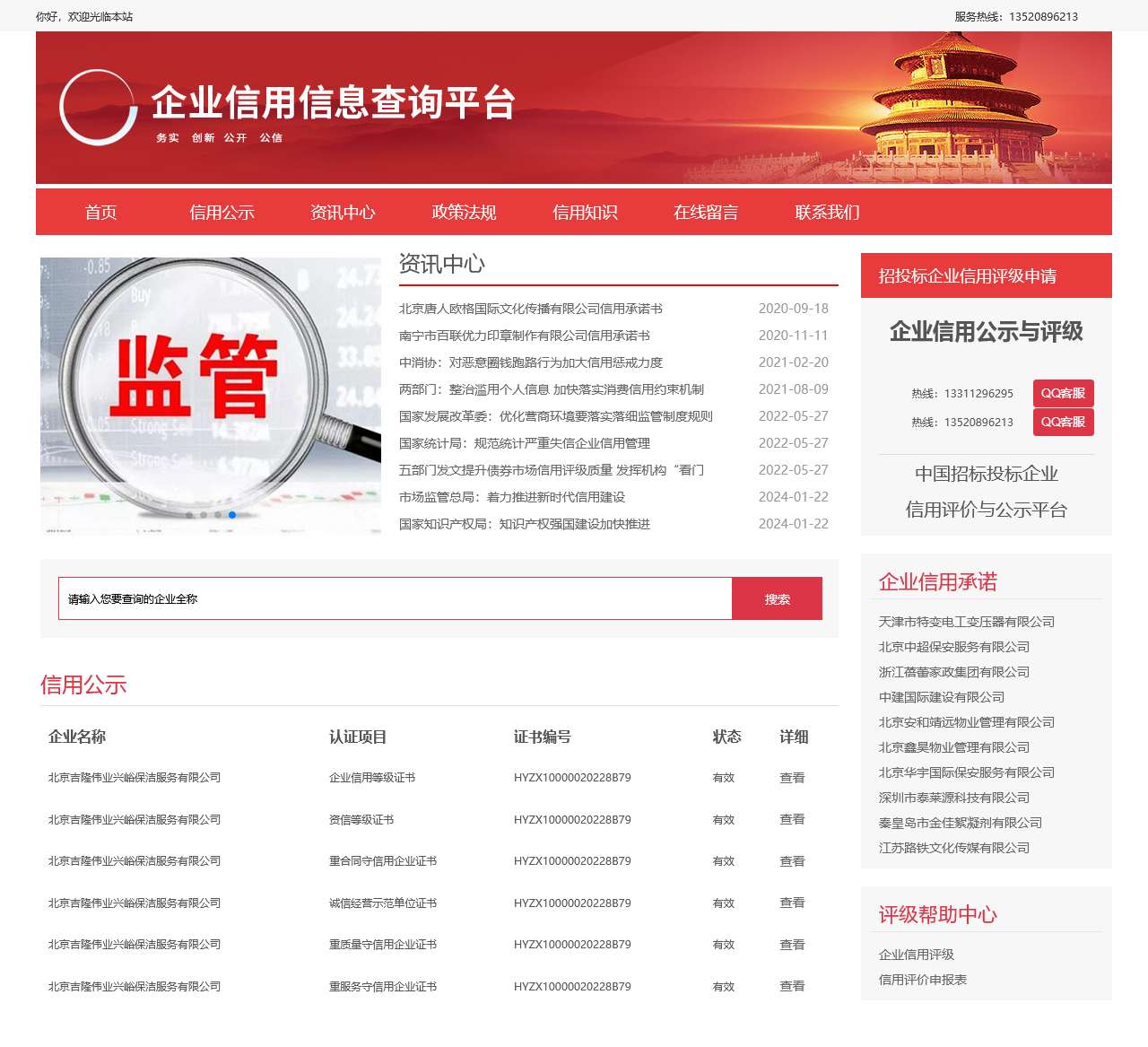The image size is (1148, 1047).
Task: Open 秦皇岛市金佳絮凝剂有限公司 commitment link
Action: (x=961, y=823)
